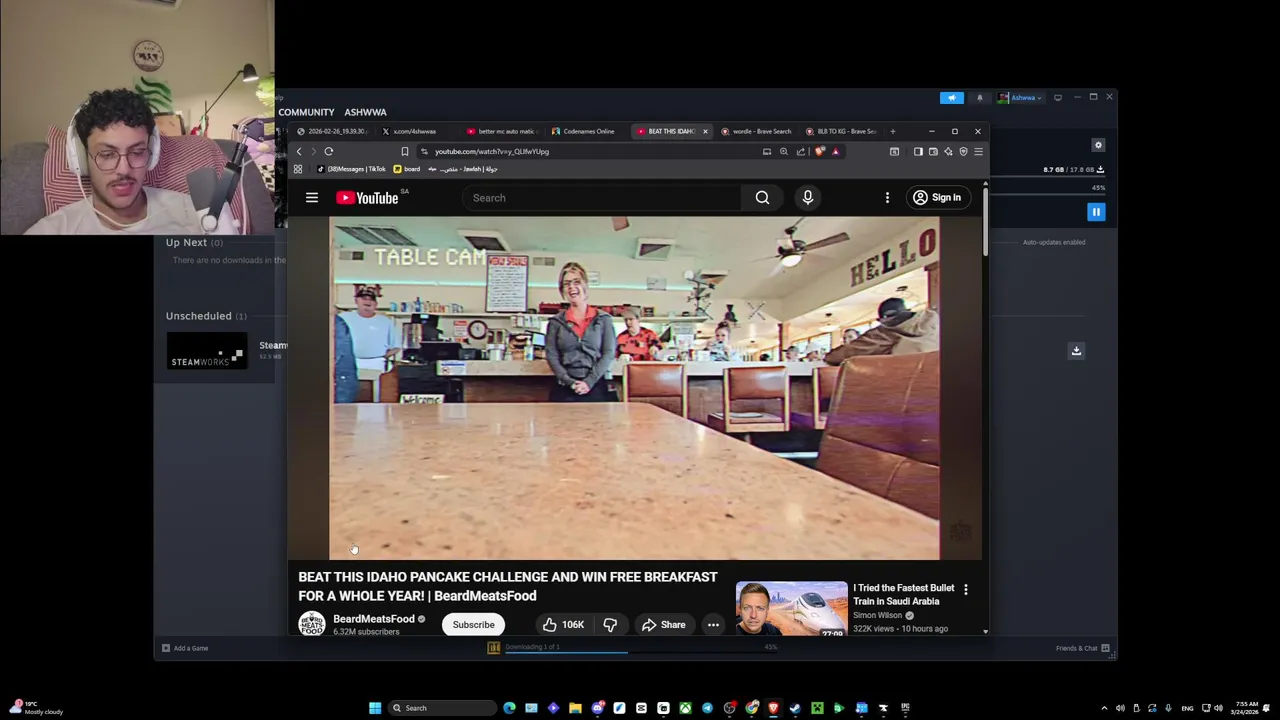Switch to wordle - Brave Search tab

[758, 131]
